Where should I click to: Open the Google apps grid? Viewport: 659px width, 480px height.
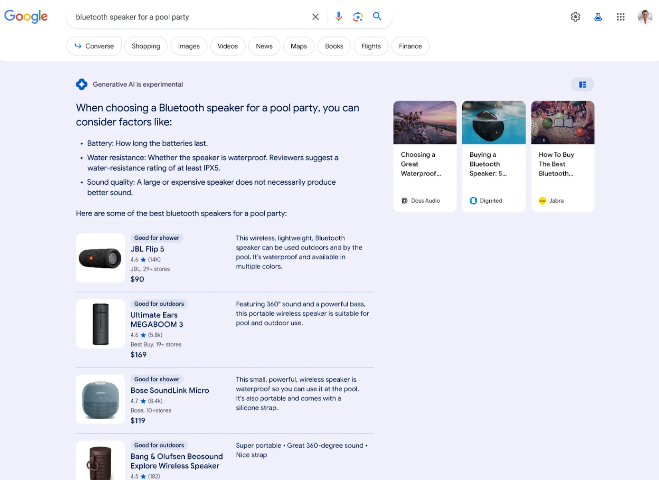(x=621, y=17)
